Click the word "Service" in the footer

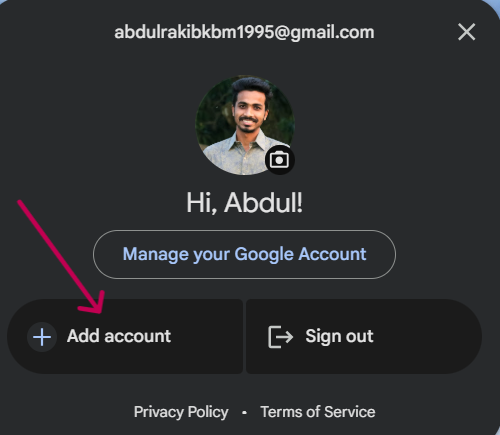tap(350, 412)
